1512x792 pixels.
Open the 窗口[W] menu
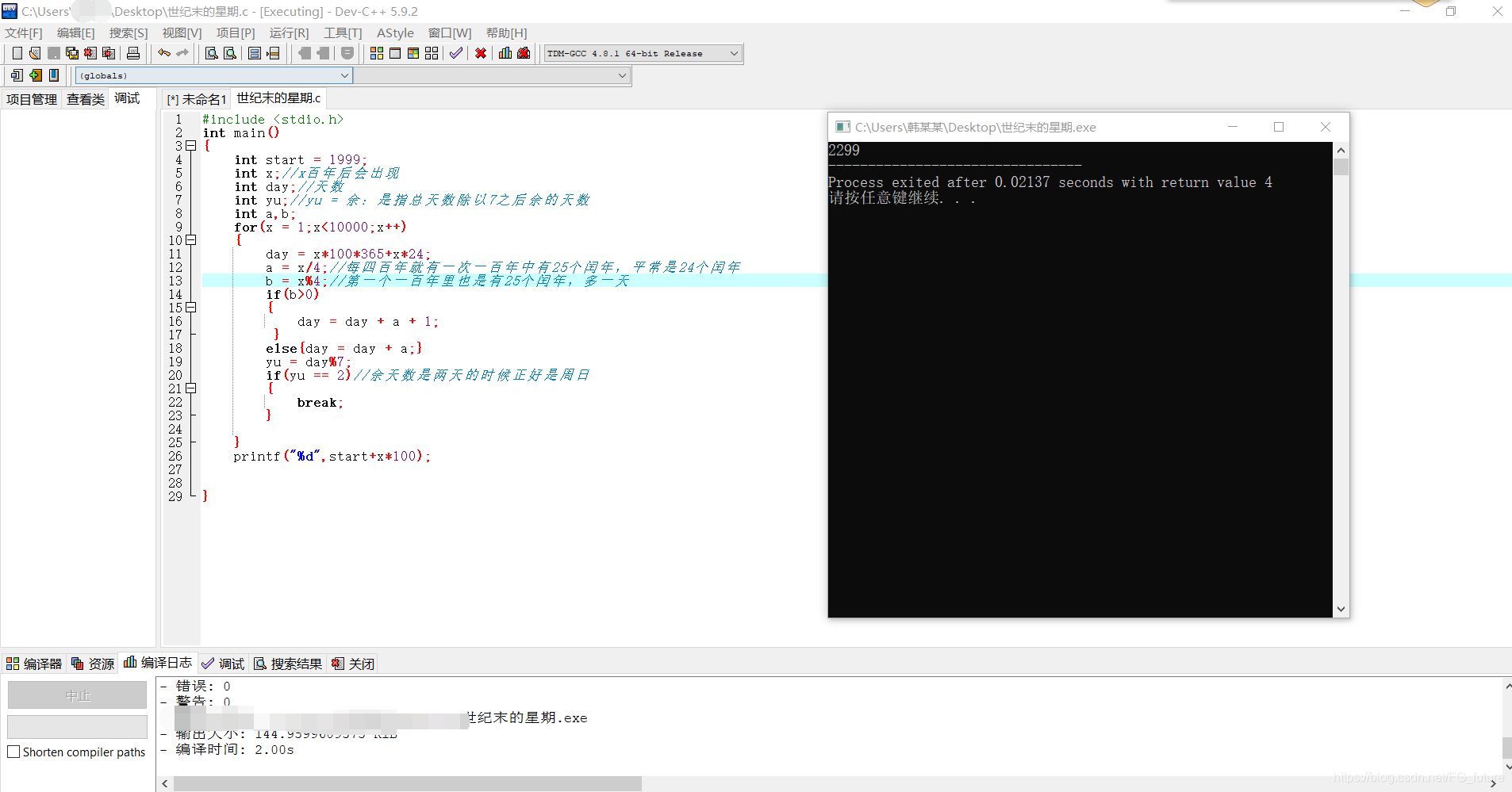(450, 33)
